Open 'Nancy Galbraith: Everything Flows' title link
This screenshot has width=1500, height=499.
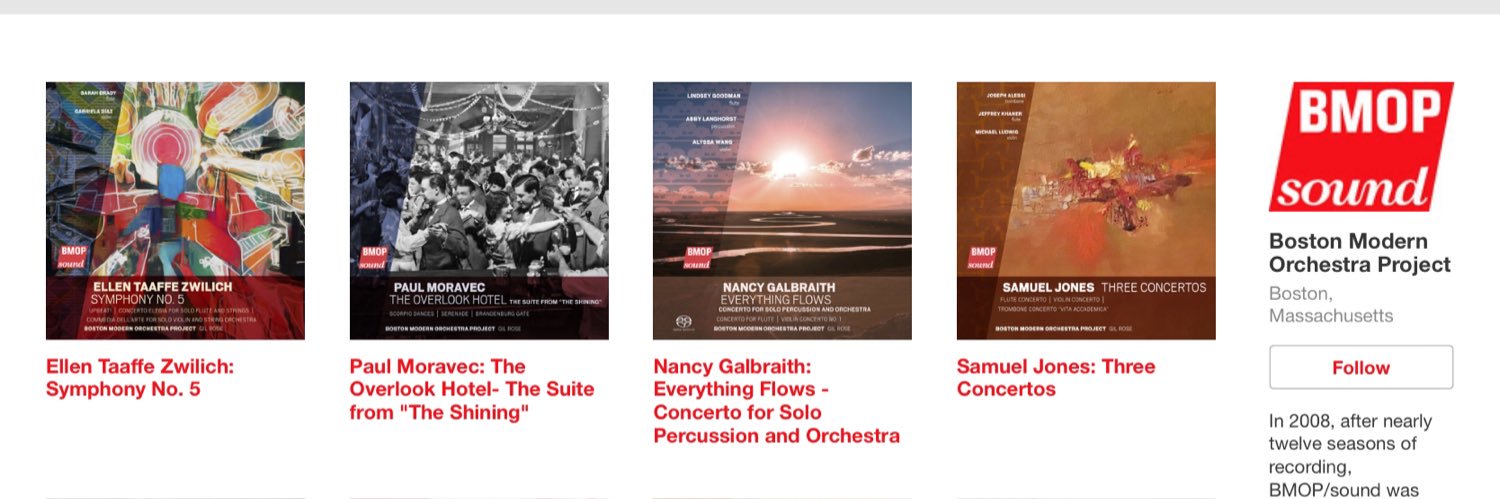[x=776, y=401]
